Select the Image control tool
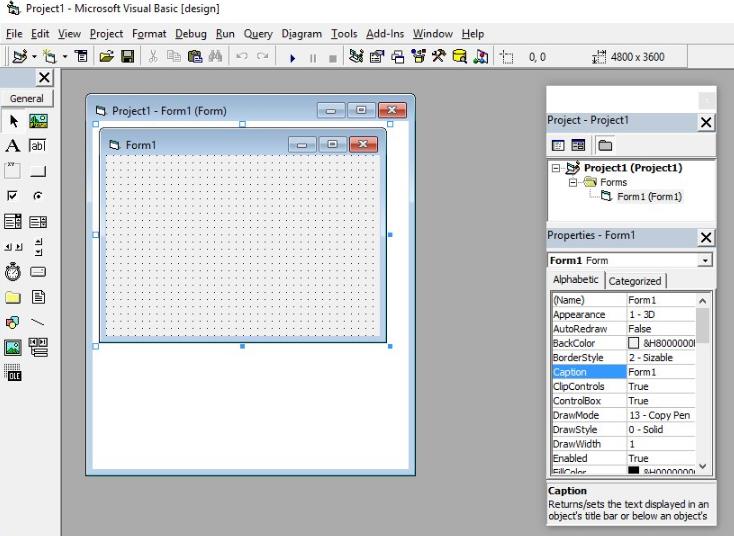 pyautogui.click(x=13, y=347)
